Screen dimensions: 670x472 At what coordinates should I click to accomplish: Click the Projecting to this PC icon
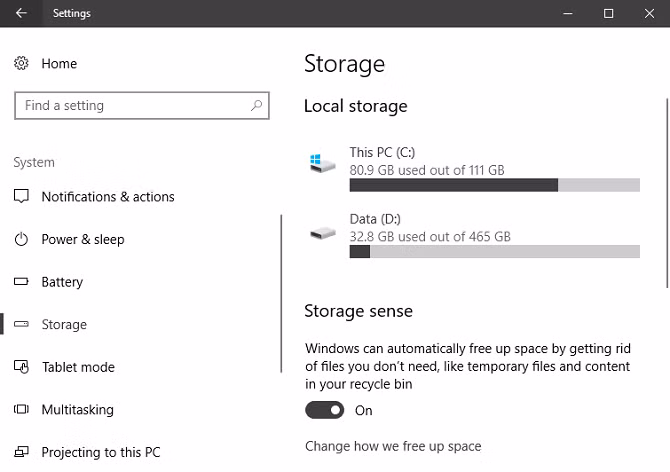22,452
